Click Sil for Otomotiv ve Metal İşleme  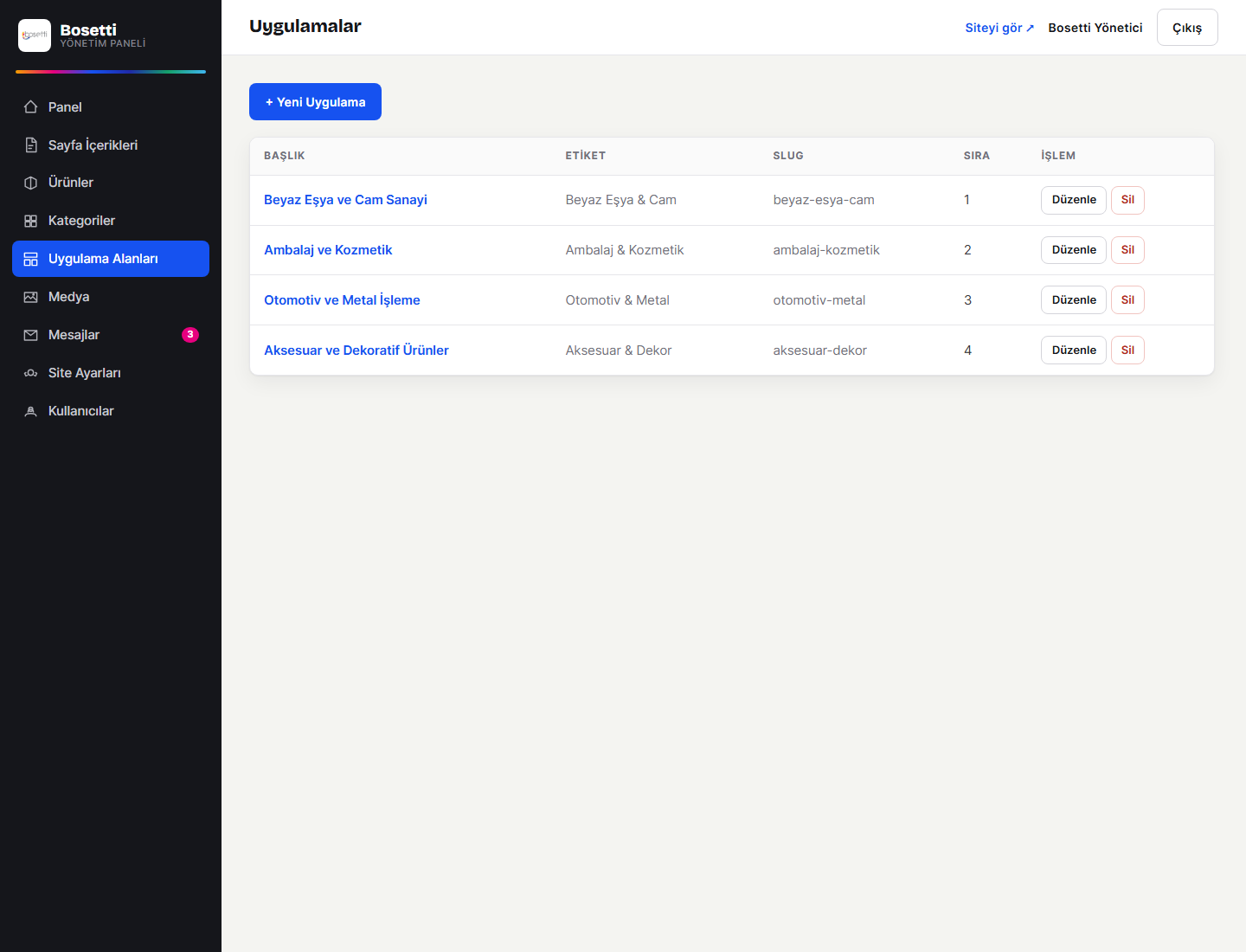pos(1127,300)
